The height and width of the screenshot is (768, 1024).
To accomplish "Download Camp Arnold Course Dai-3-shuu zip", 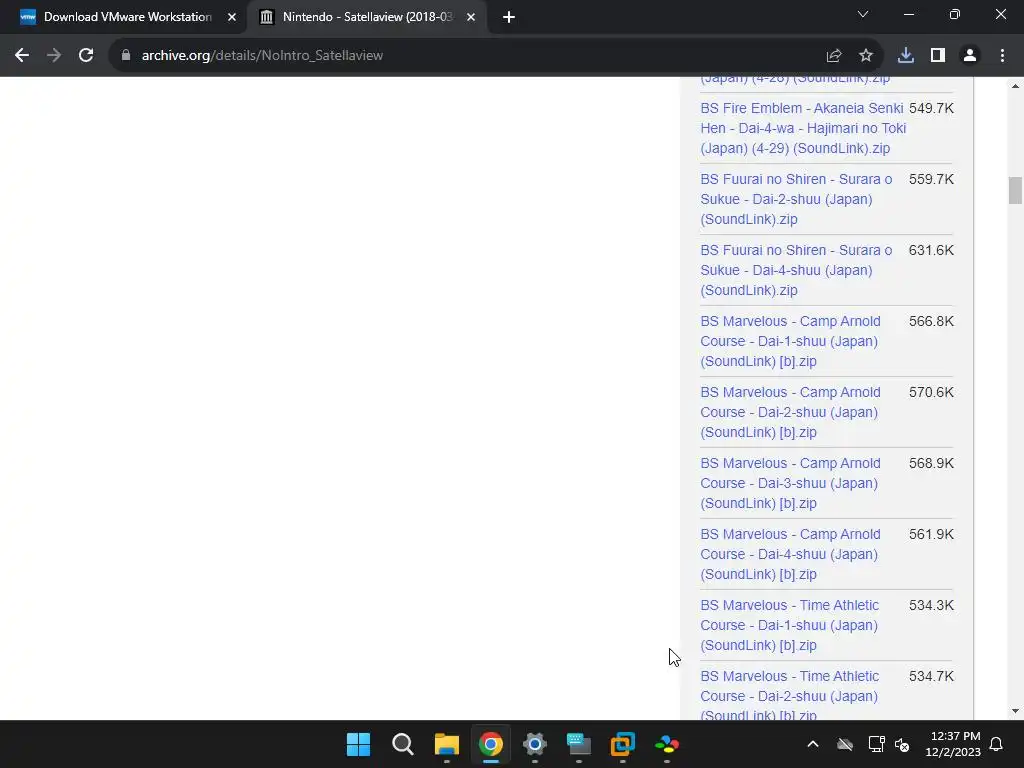I will [790, 483].
